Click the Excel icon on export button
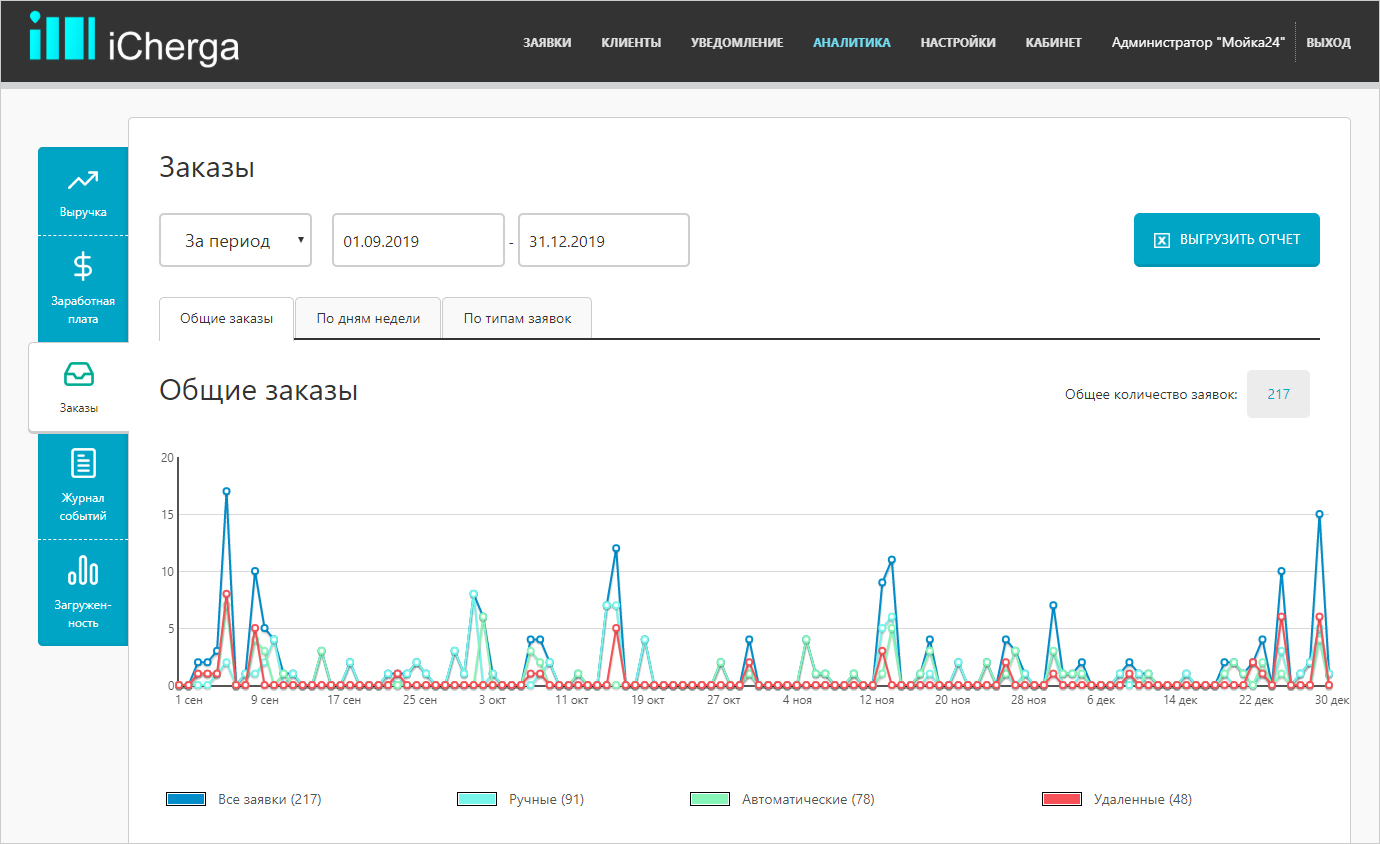Viewport: 1380px width, 844px height. click(x=1162, y=240)
